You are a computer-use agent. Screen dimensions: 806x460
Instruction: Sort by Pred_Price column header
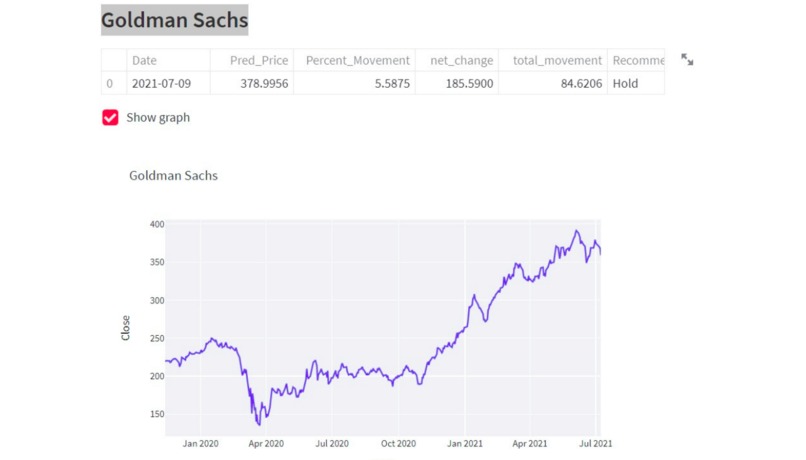[x=252, y=60]
